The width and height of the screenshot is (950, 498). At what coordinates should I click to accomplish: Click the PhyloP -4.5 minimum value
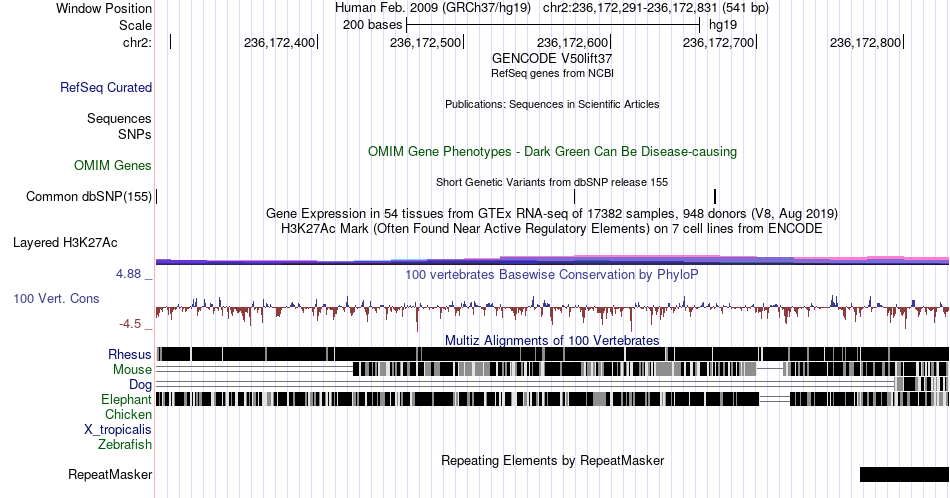click(x=130, y=324)
